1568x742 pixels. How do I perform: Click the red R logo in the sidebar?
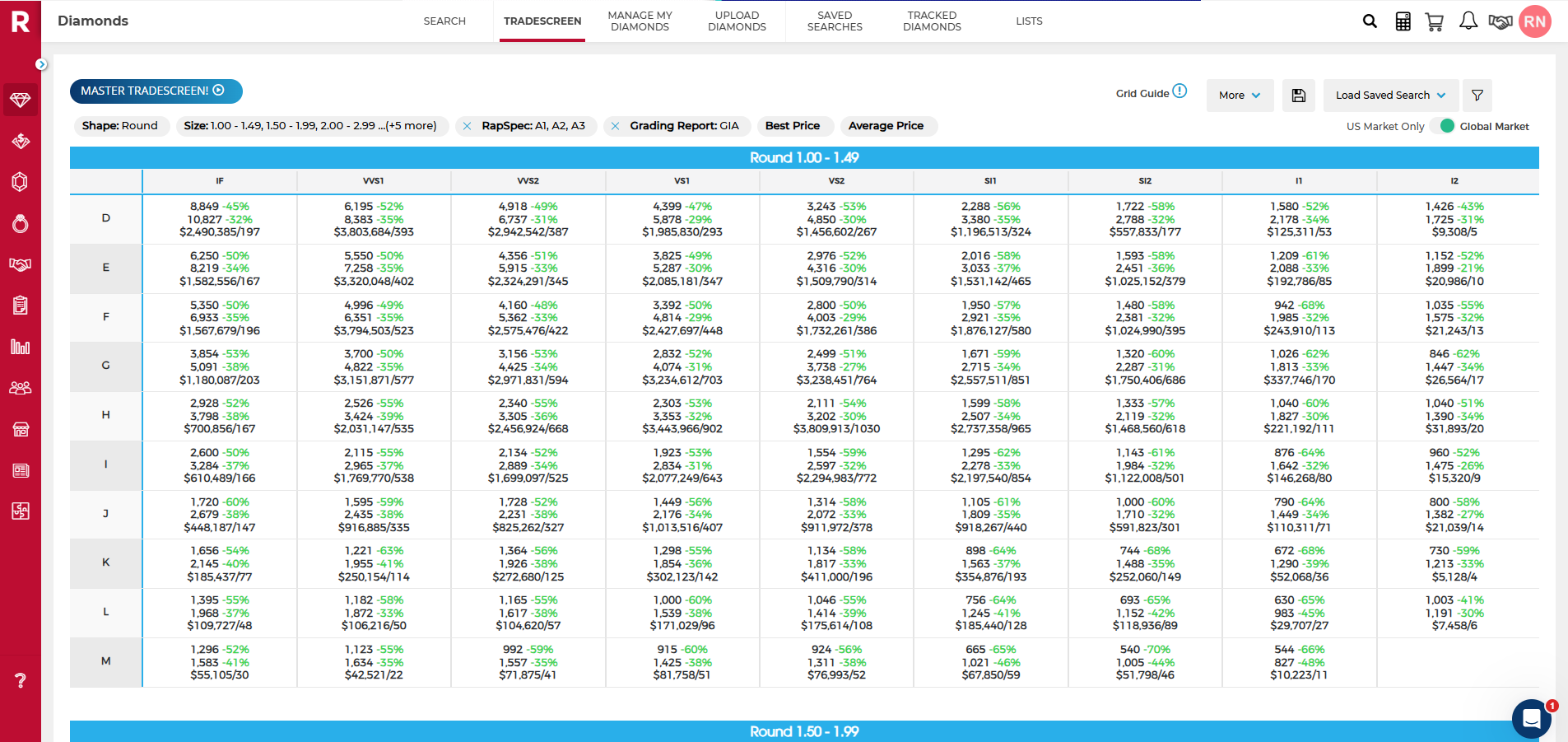[x=21, y=21]
